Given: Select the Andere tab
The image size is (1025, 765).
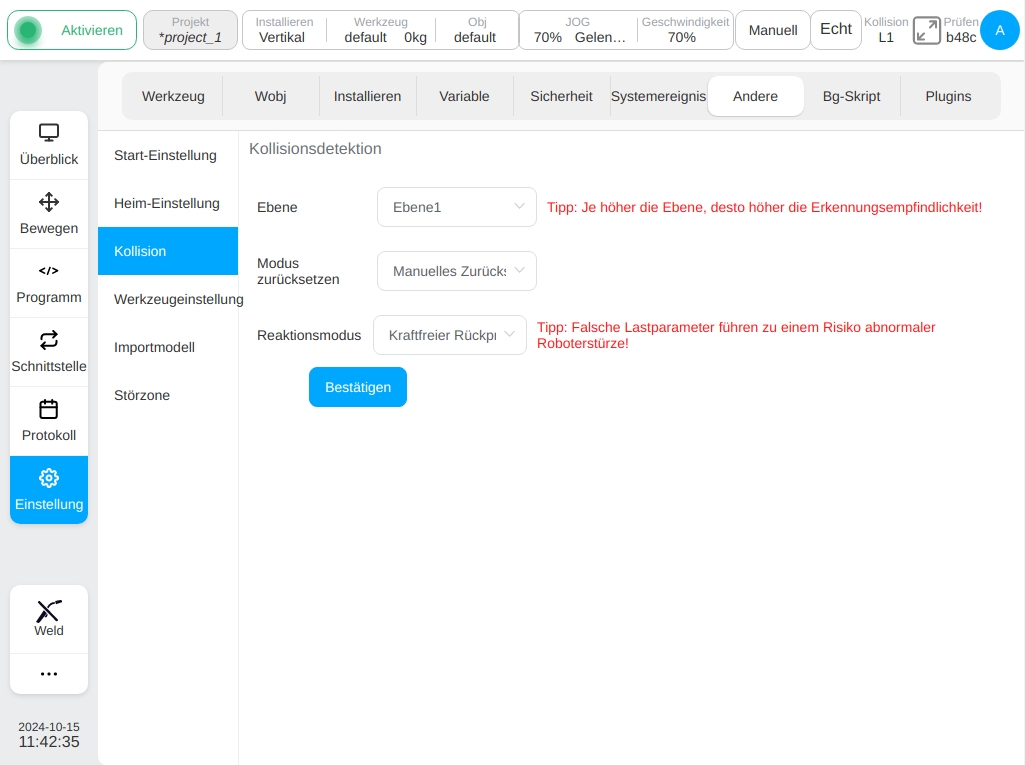Looking at the screenshot, I should [x=755, y=96].
